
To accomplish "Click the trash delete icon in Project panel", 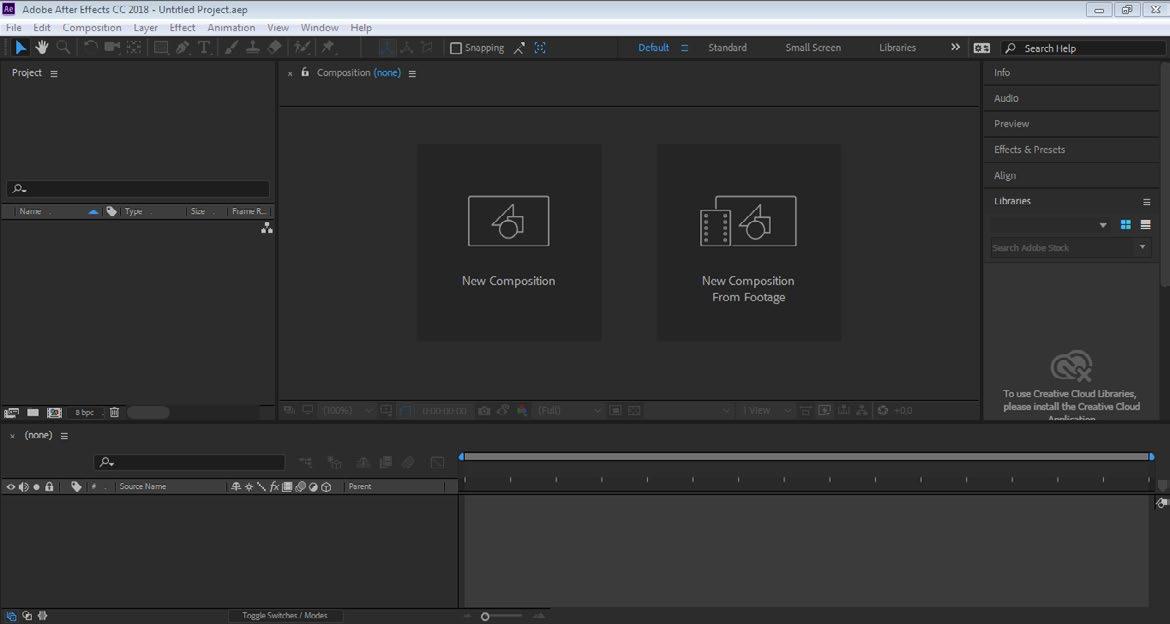I will pyautogui.click(x=114, y=412).
